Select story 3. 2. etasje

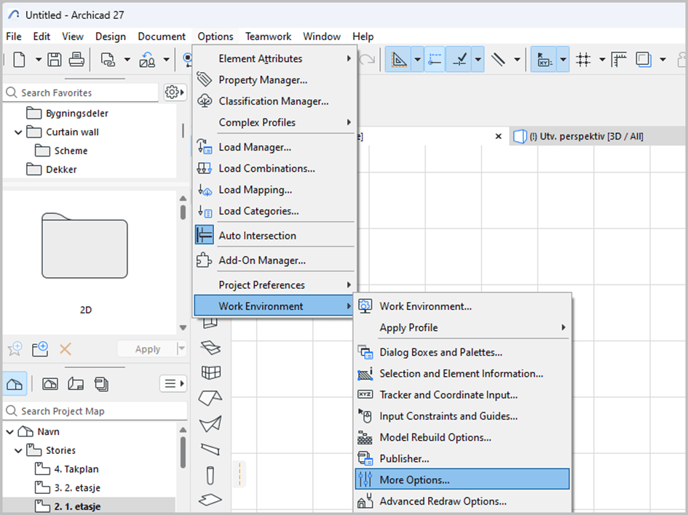(68, 488)
